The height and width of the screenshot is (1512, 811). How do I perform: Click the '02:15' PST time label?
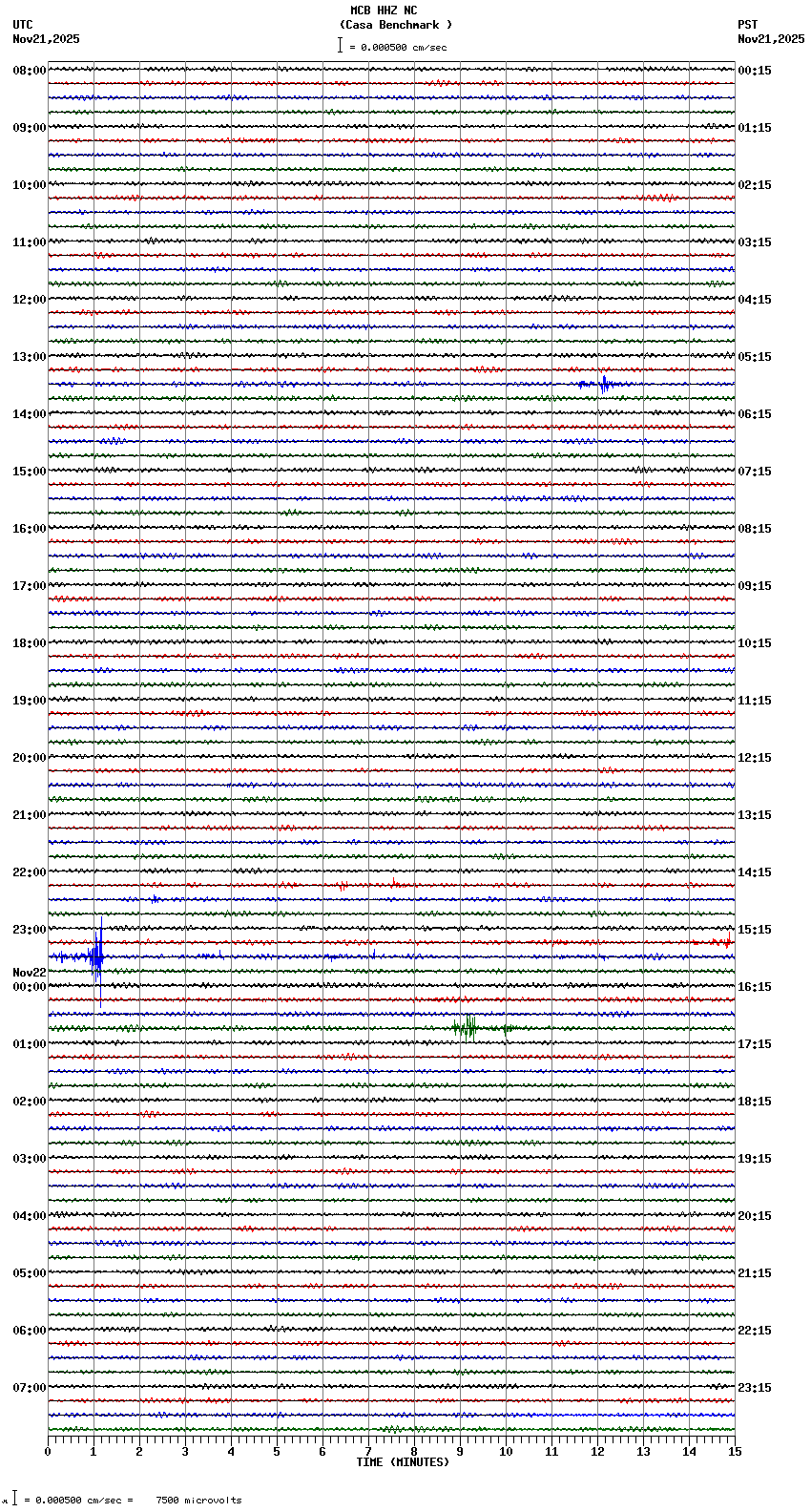coord(755,185)
